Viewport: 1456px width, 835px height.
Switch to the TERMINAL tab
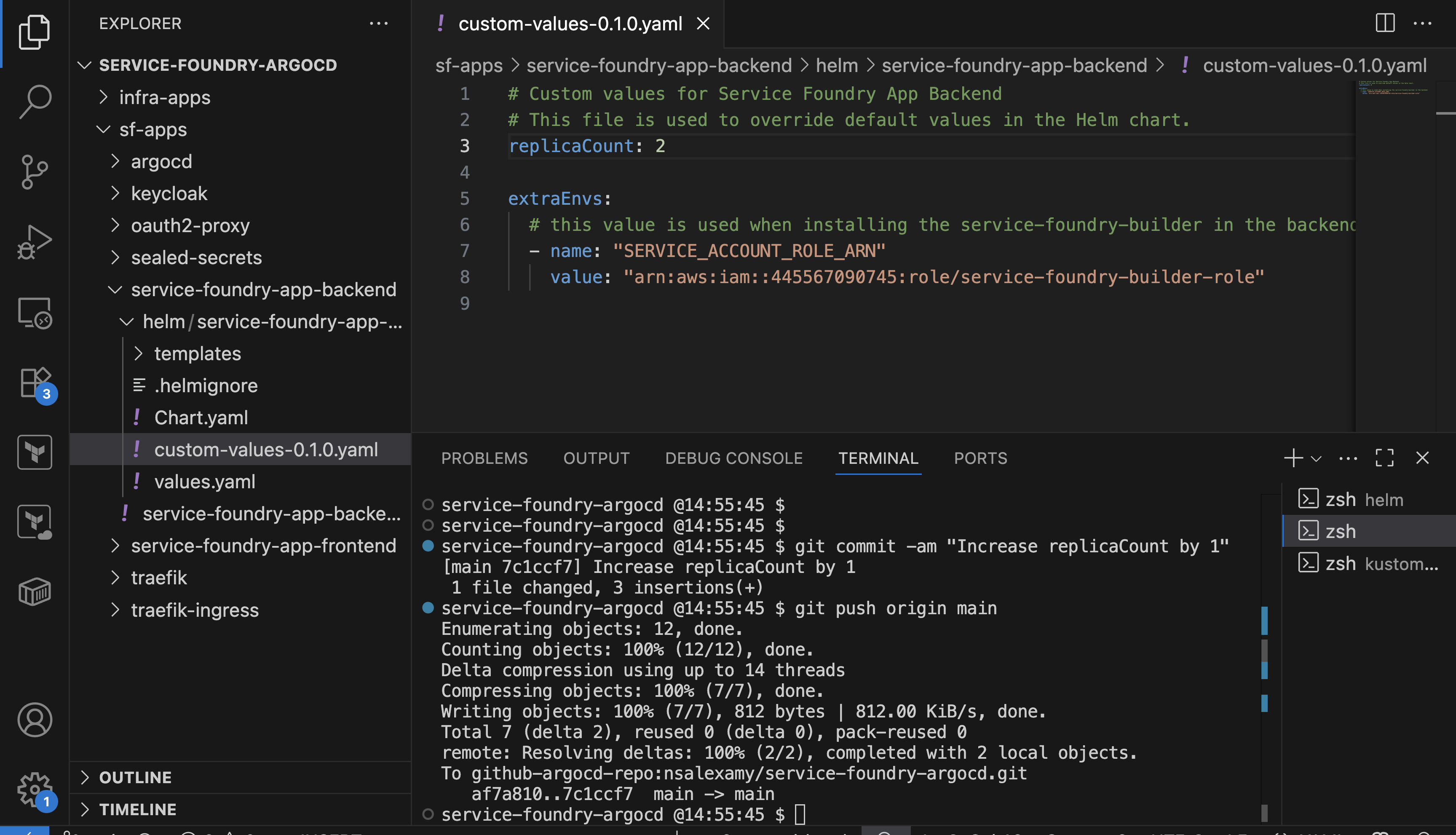878,458
